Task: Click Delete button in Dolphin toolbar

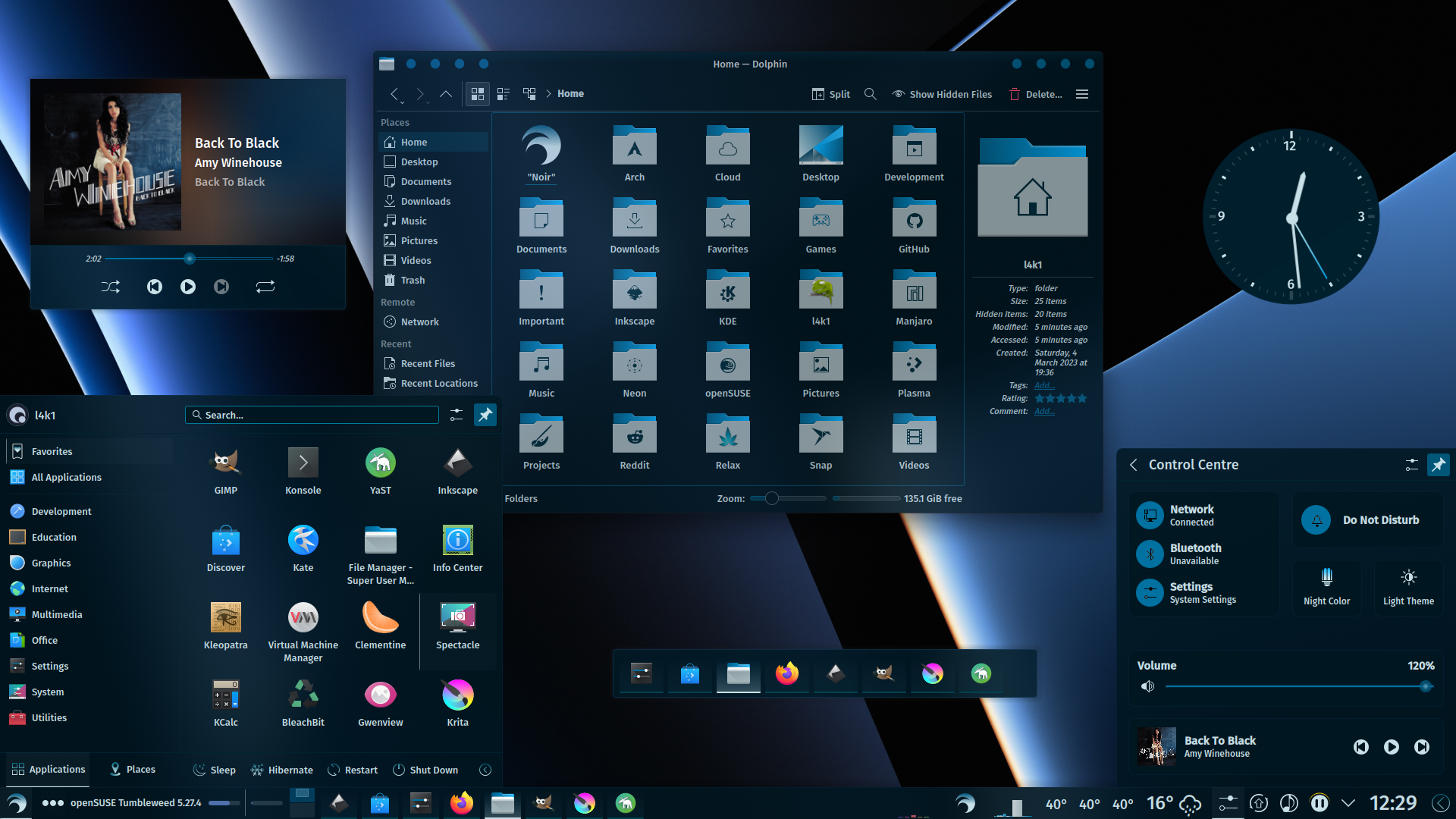Action: (x=1035, y=94)
